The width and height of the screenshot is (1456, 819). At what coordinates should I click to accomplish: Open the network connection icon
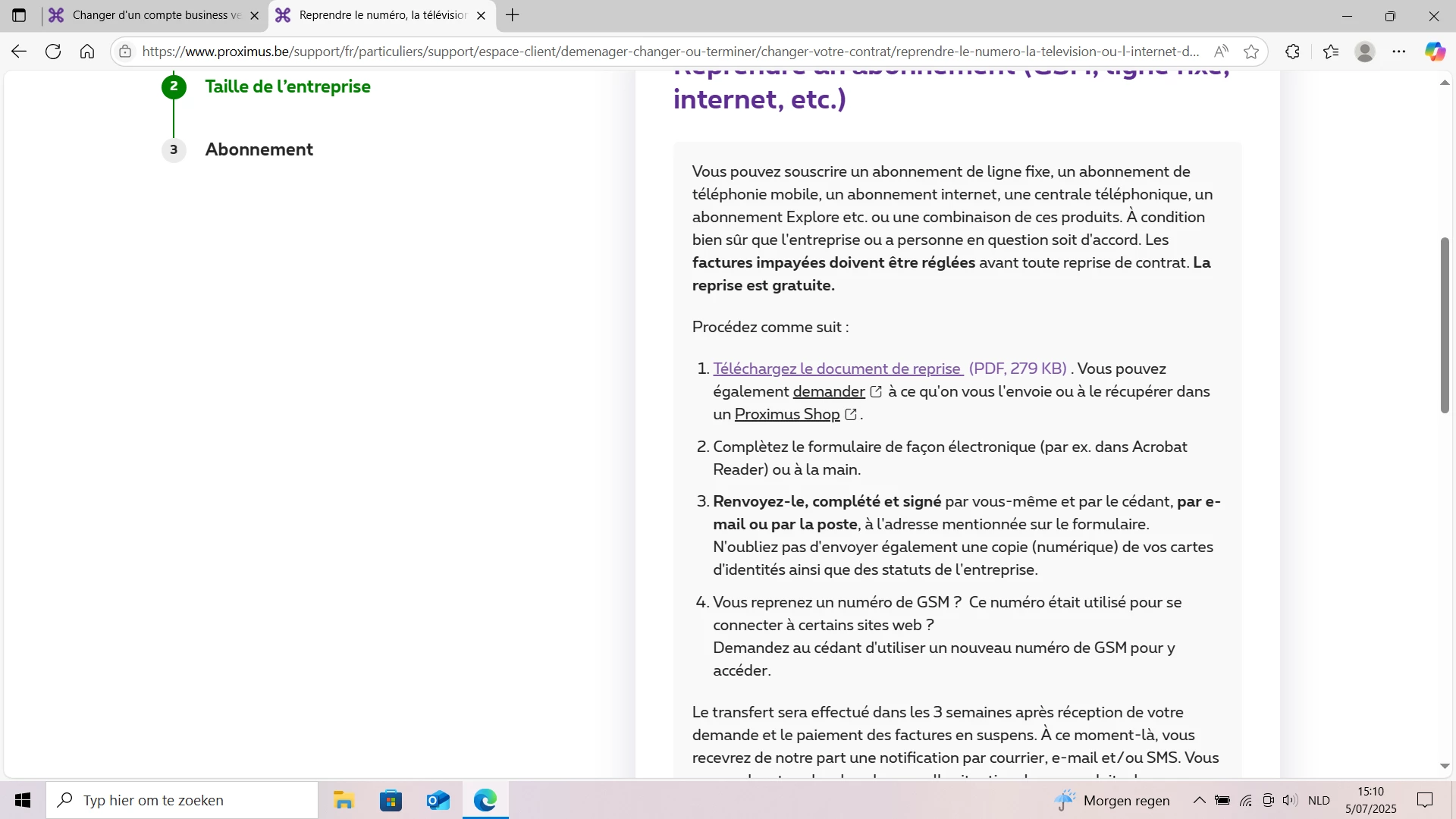pos(1246,800)
